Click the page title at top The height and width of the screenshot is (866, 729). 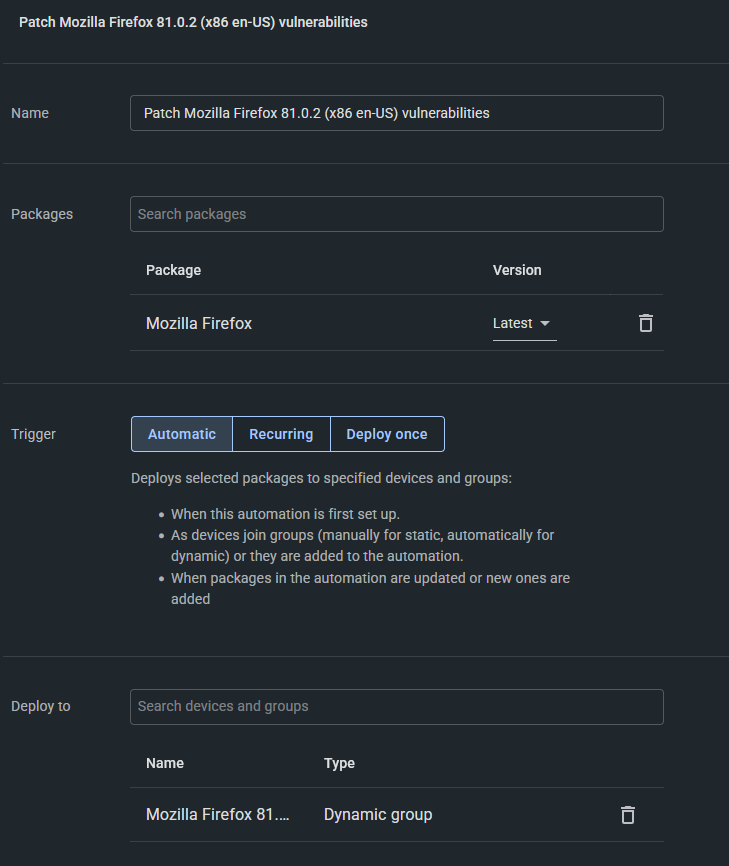pos(193,22)
